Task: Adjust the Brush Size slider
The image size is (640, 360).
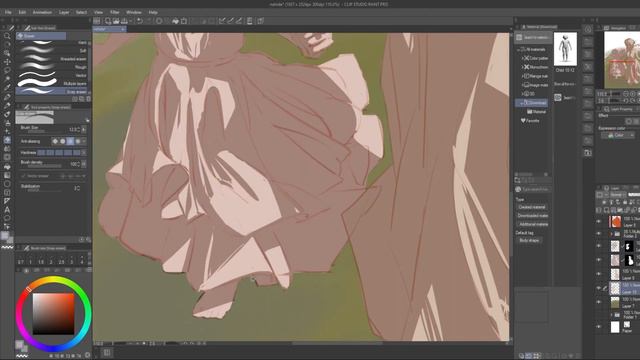Action: pos(44,130)
